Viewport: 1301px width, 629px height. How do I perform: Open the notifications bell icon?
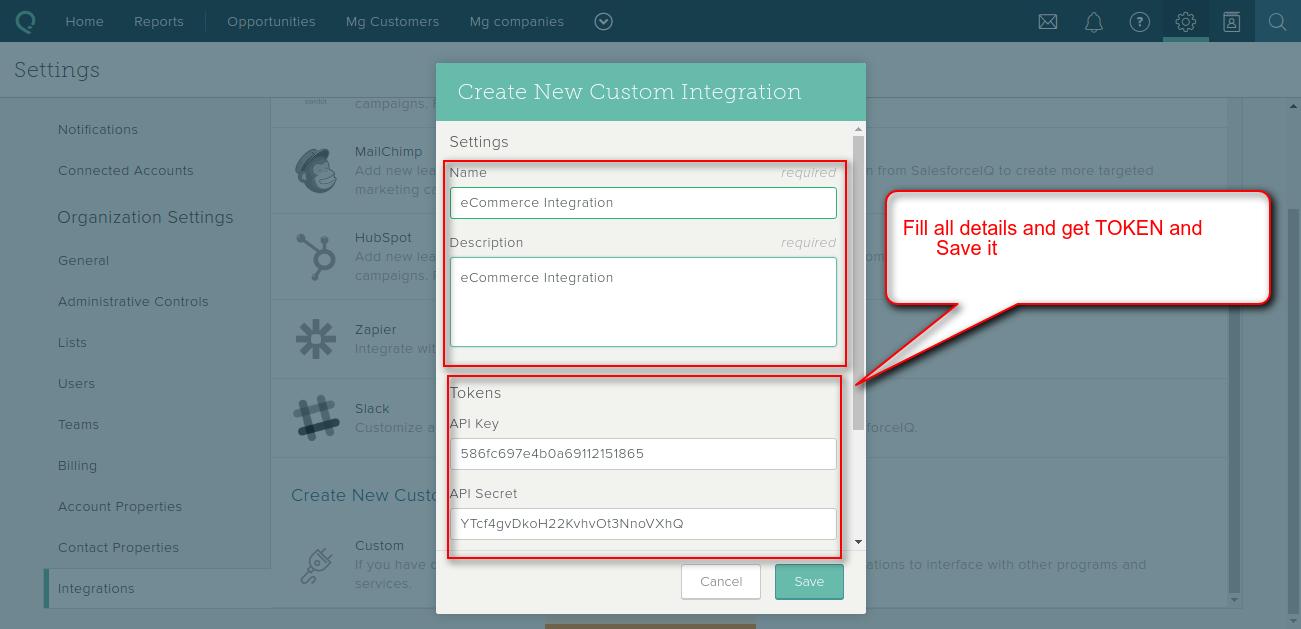click(x=1094, y=21)
